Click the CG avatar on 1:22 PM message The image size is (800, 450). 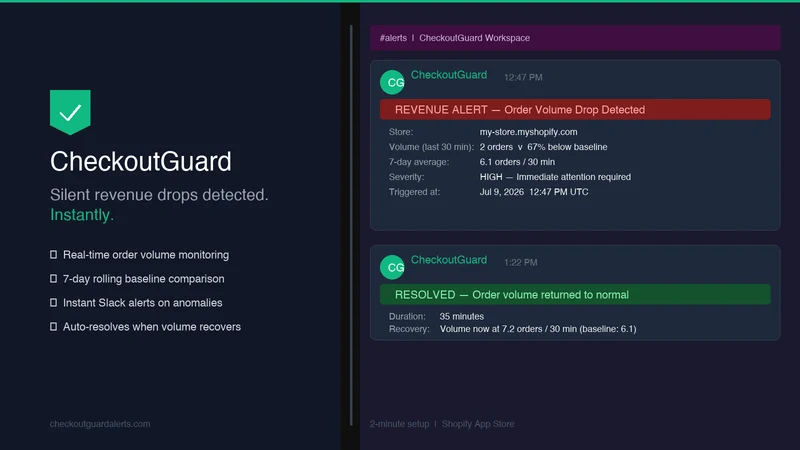392,267
